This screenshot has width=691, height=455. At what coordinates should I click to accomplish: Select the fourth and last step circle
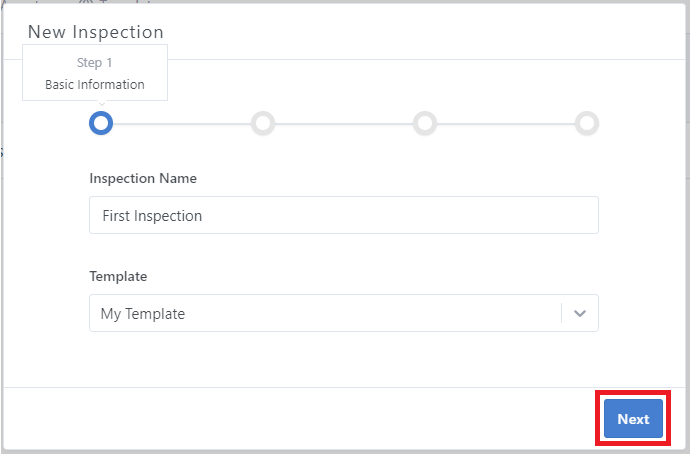pyautogui.click(x=587, y=123)
